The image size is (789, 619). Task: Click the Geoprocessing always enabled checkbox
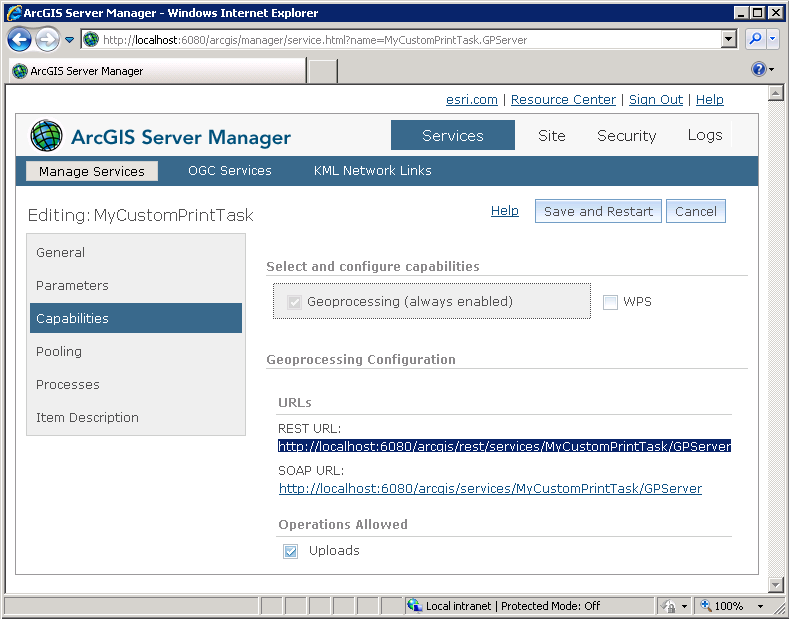tap(294, 302)
